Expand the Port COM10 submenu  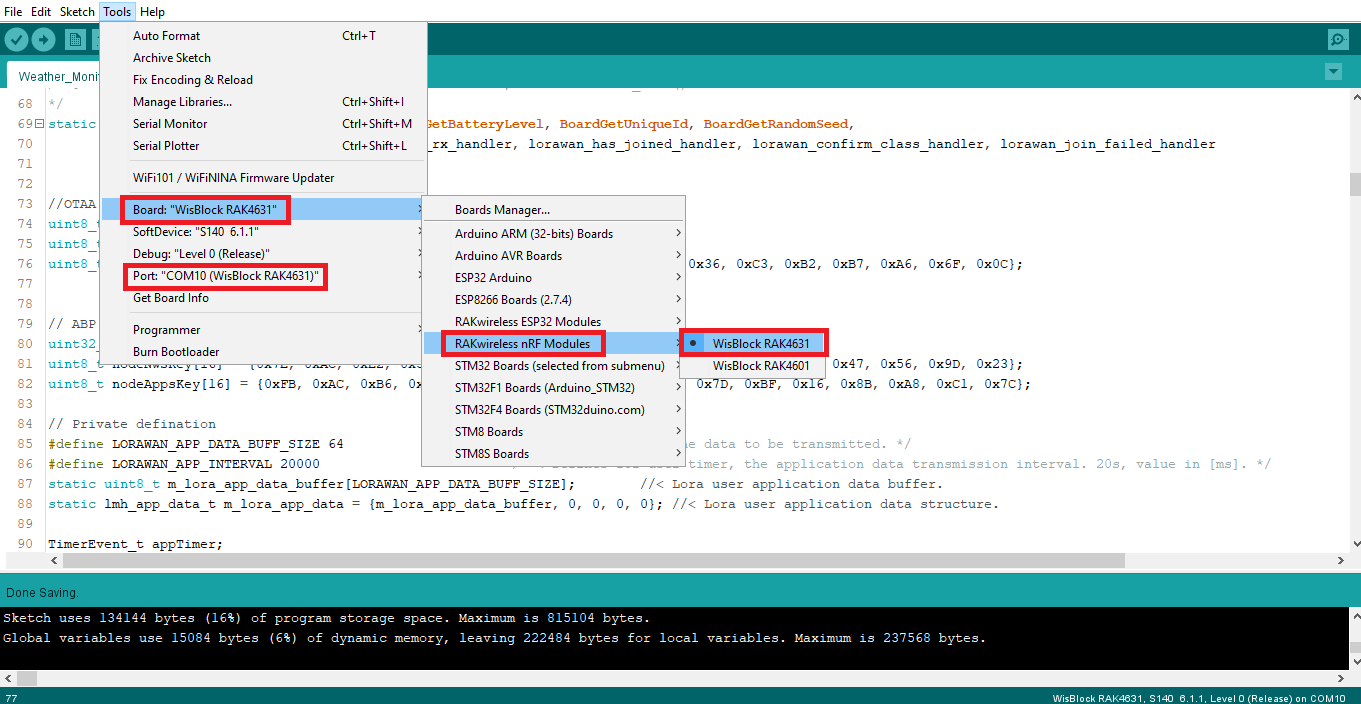click(x=225, y=276)
